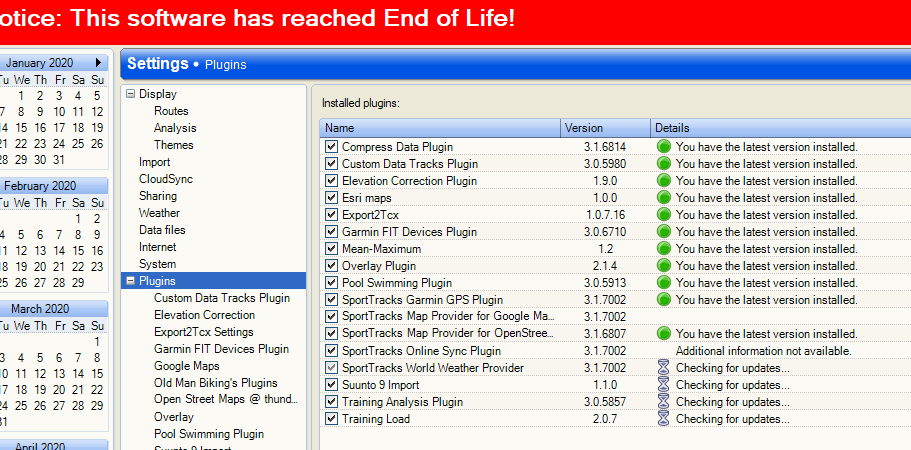Sort plugins by Version column header
The height and width of the screenshot is (450, 911).
coord(605,128)
